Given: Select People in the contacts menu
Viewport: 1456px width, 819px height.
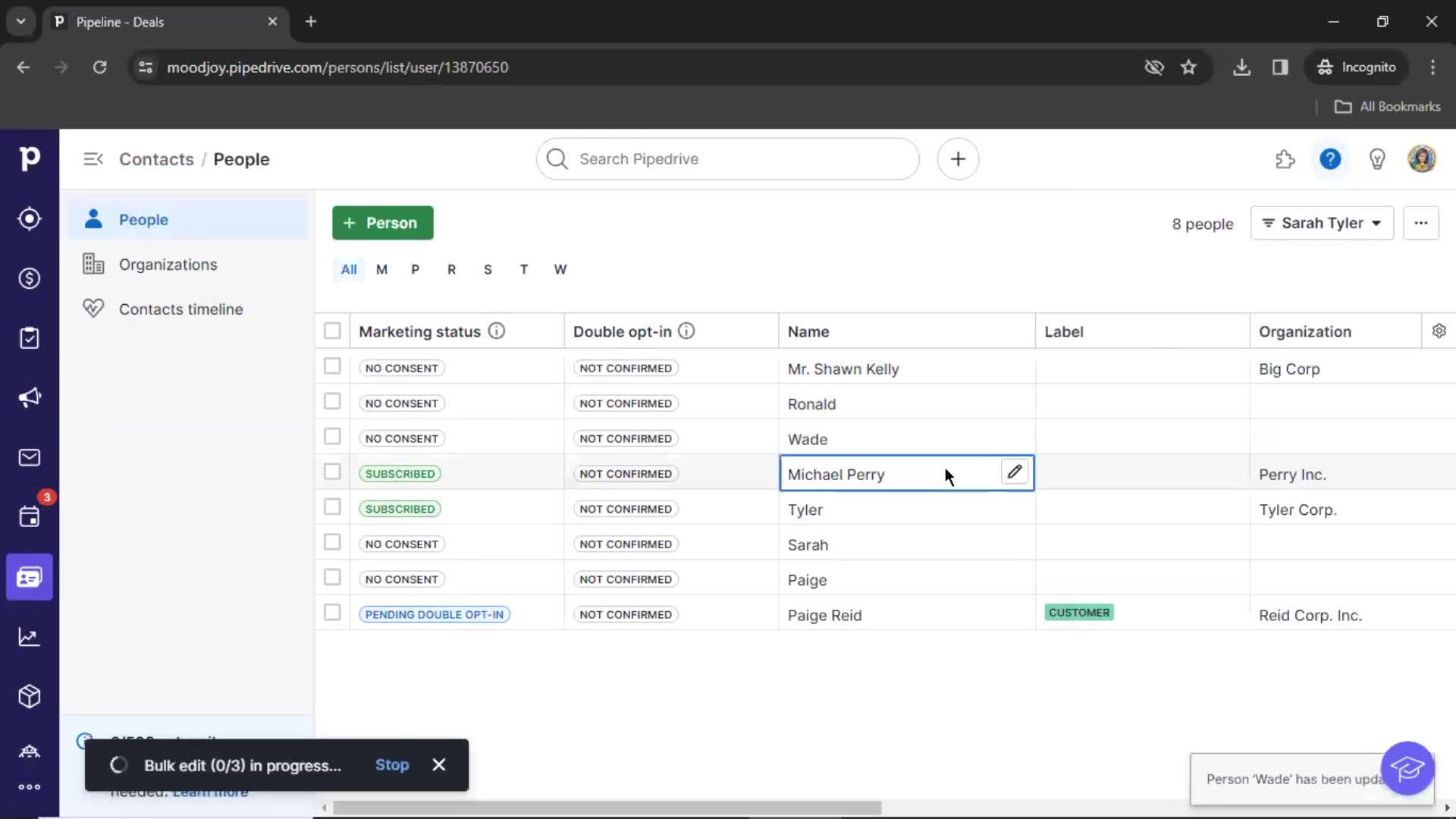Looking at the screenshot, I should point(189,220).
